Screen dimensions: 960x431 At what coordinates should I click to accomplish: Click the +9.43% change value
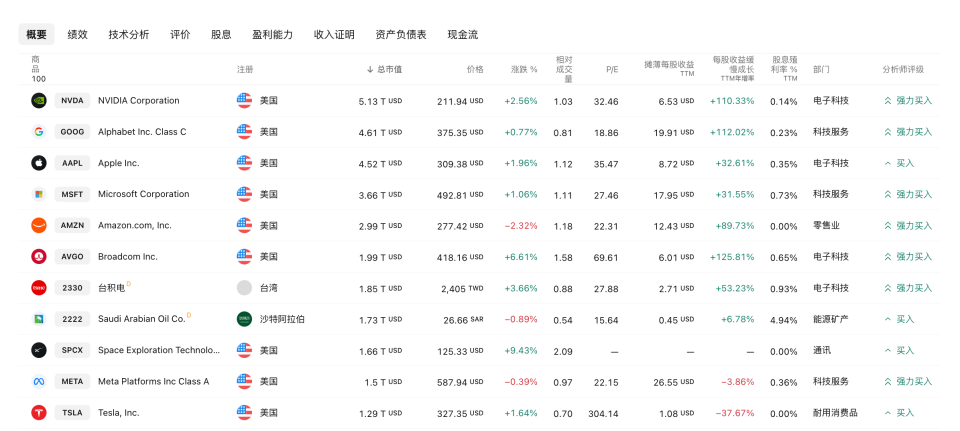pos(521,351)
